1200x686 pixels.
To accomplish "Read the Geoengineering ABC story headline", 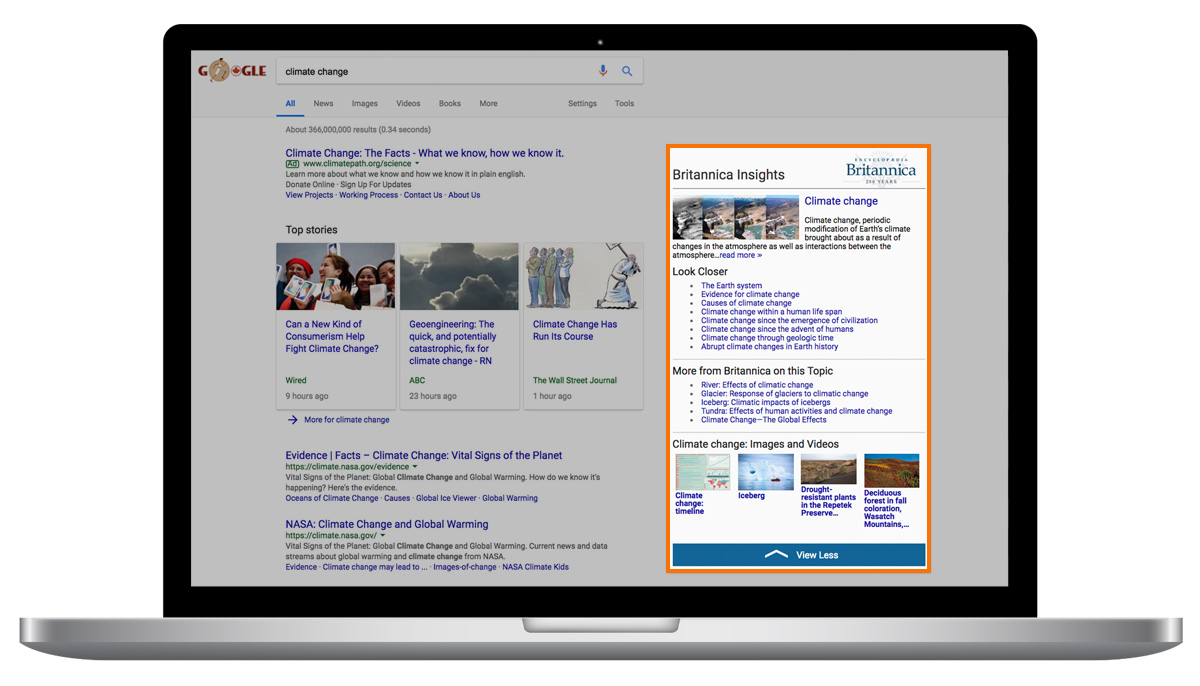I will (x=453, y=342).
